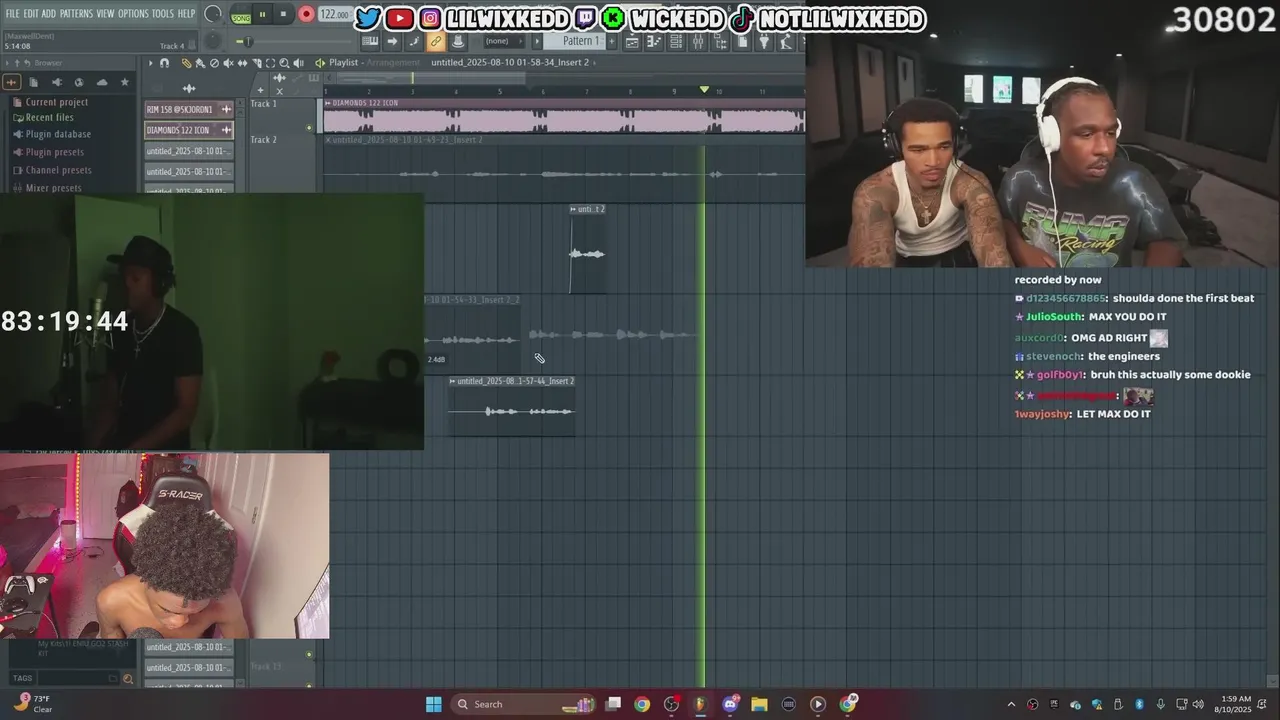Image resolution: width=1280 pixels, height=720 pixels.
Task: Choose the Select tool in Playlist toolbar
Action: click(270, 63)
